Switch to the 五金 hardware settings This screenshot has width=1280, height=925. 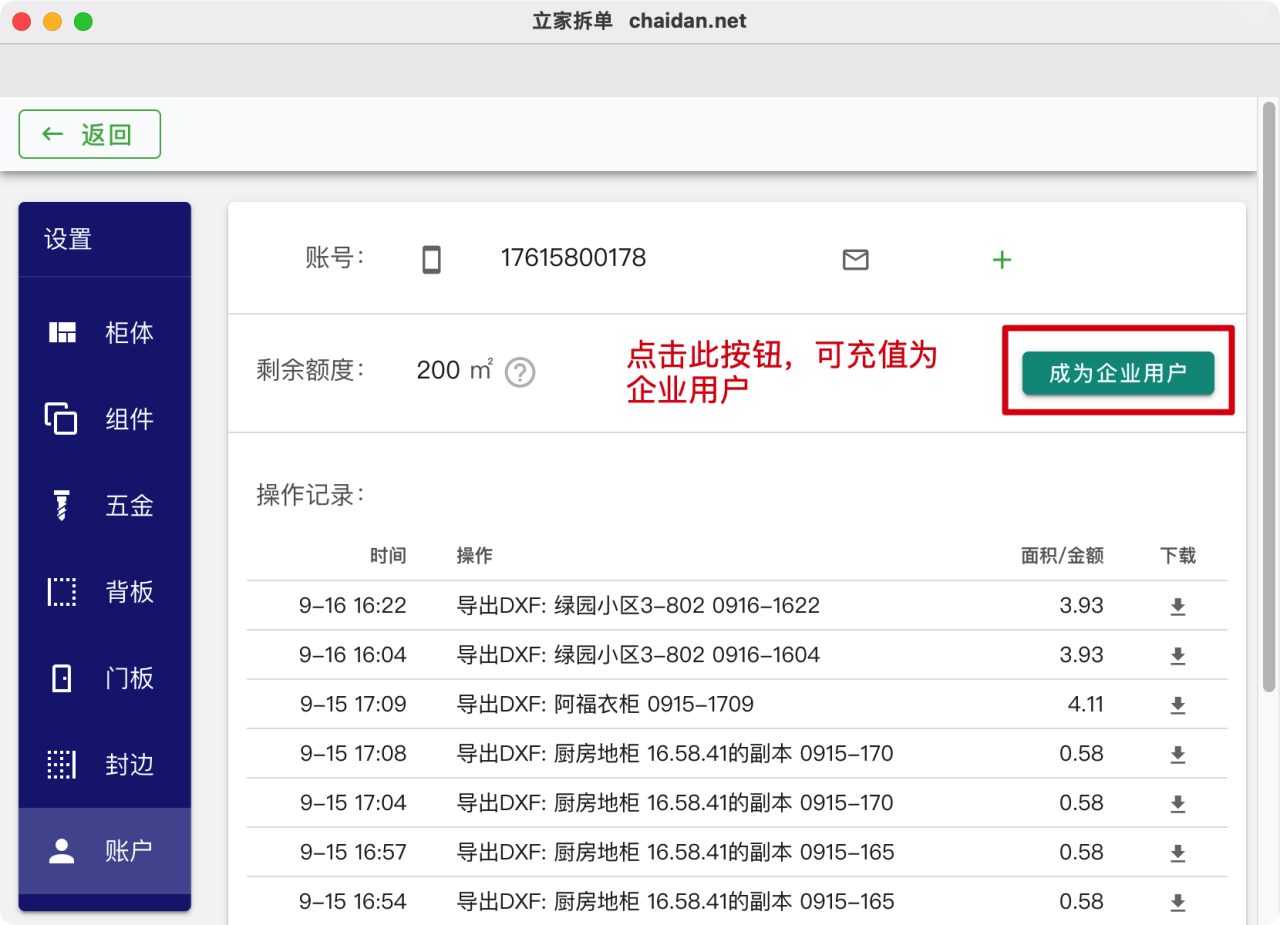[x=104, y=506]
